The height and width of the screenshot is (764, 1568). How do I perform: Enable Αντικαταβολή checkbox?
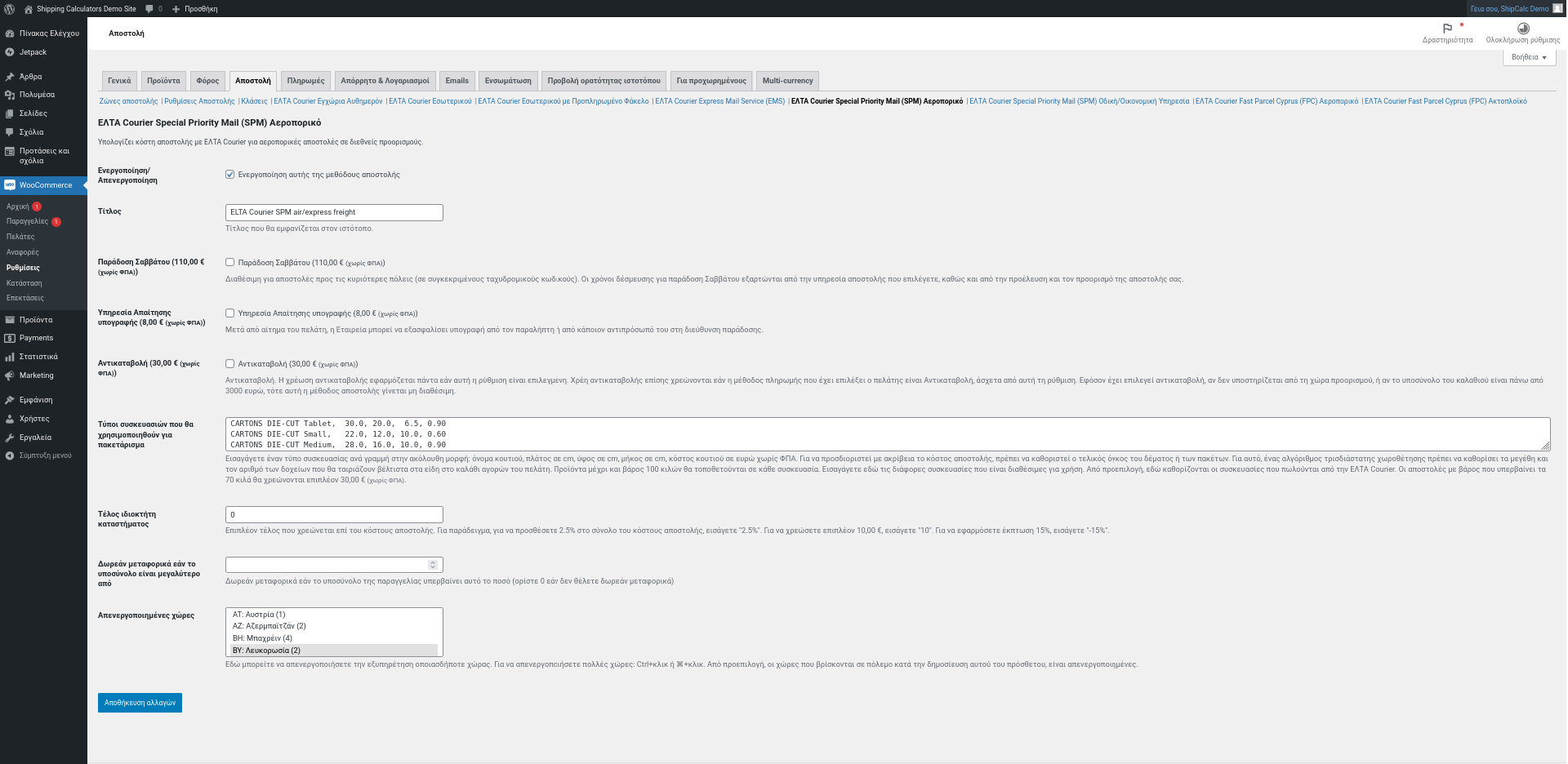tap(230, 364)
